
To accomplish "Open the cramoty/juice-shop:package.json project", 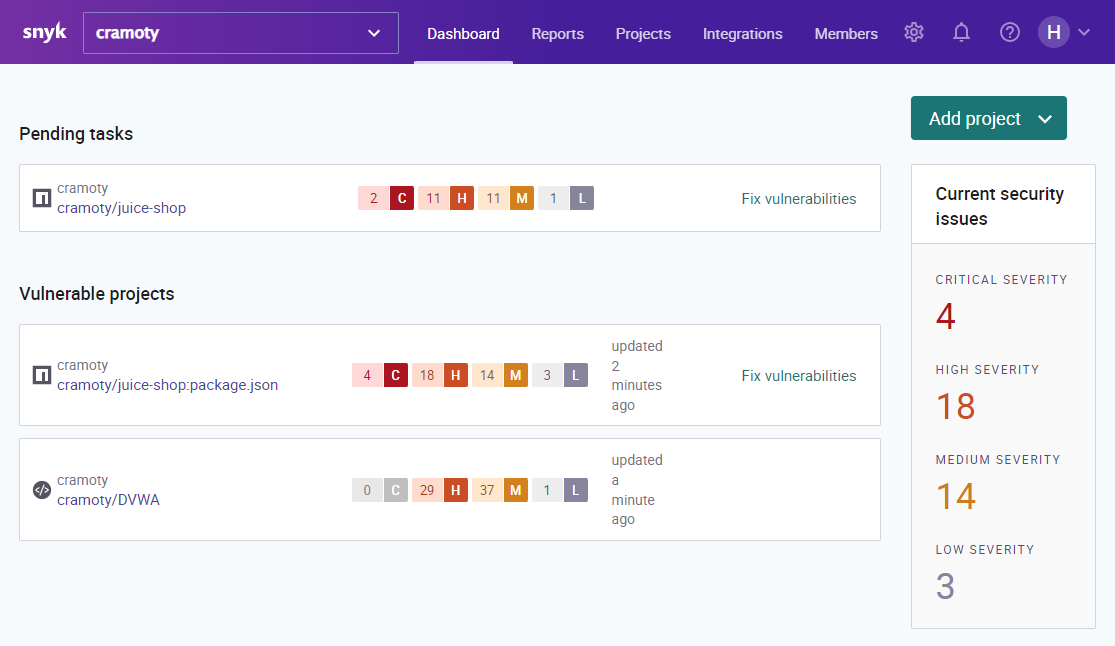I will 167,385.
